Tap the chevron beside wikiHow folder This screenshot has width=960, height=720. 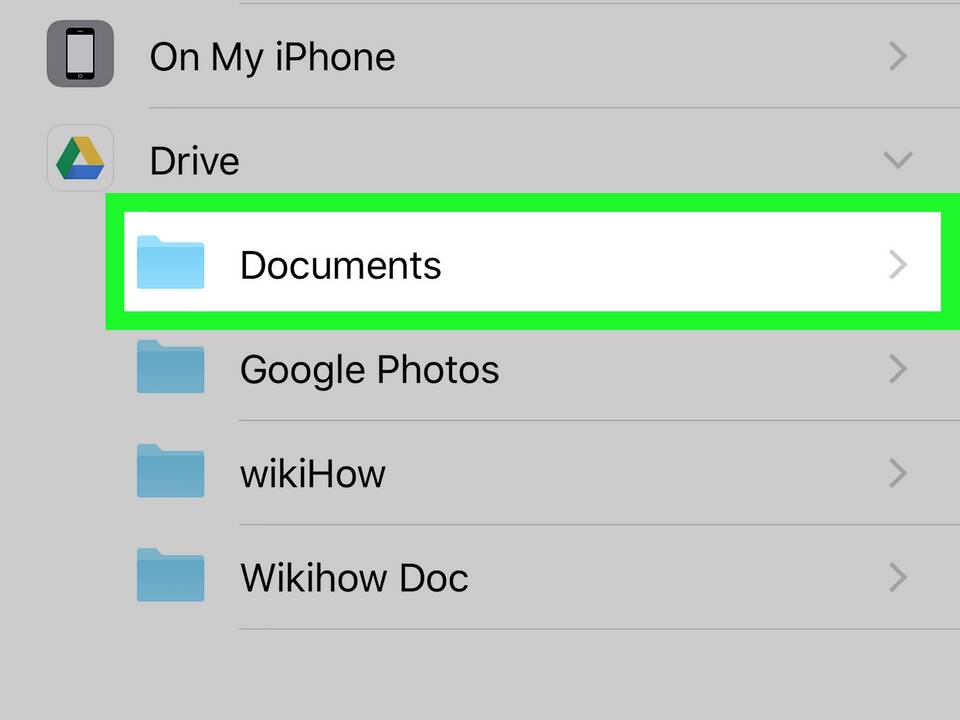pyautogui.click(x=898, y=473)
